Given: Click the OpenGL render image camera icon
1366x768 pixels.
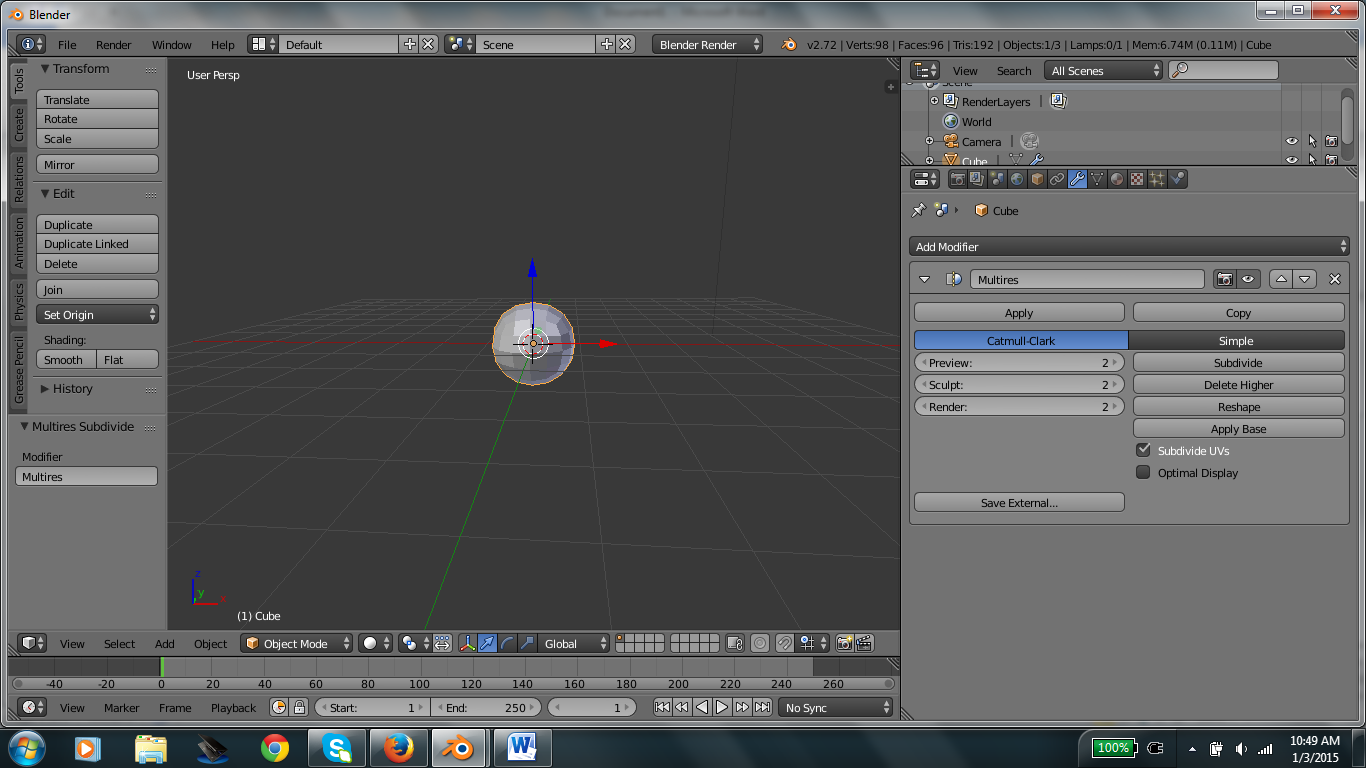Looking at the screenshot, I should click(844, 644).
